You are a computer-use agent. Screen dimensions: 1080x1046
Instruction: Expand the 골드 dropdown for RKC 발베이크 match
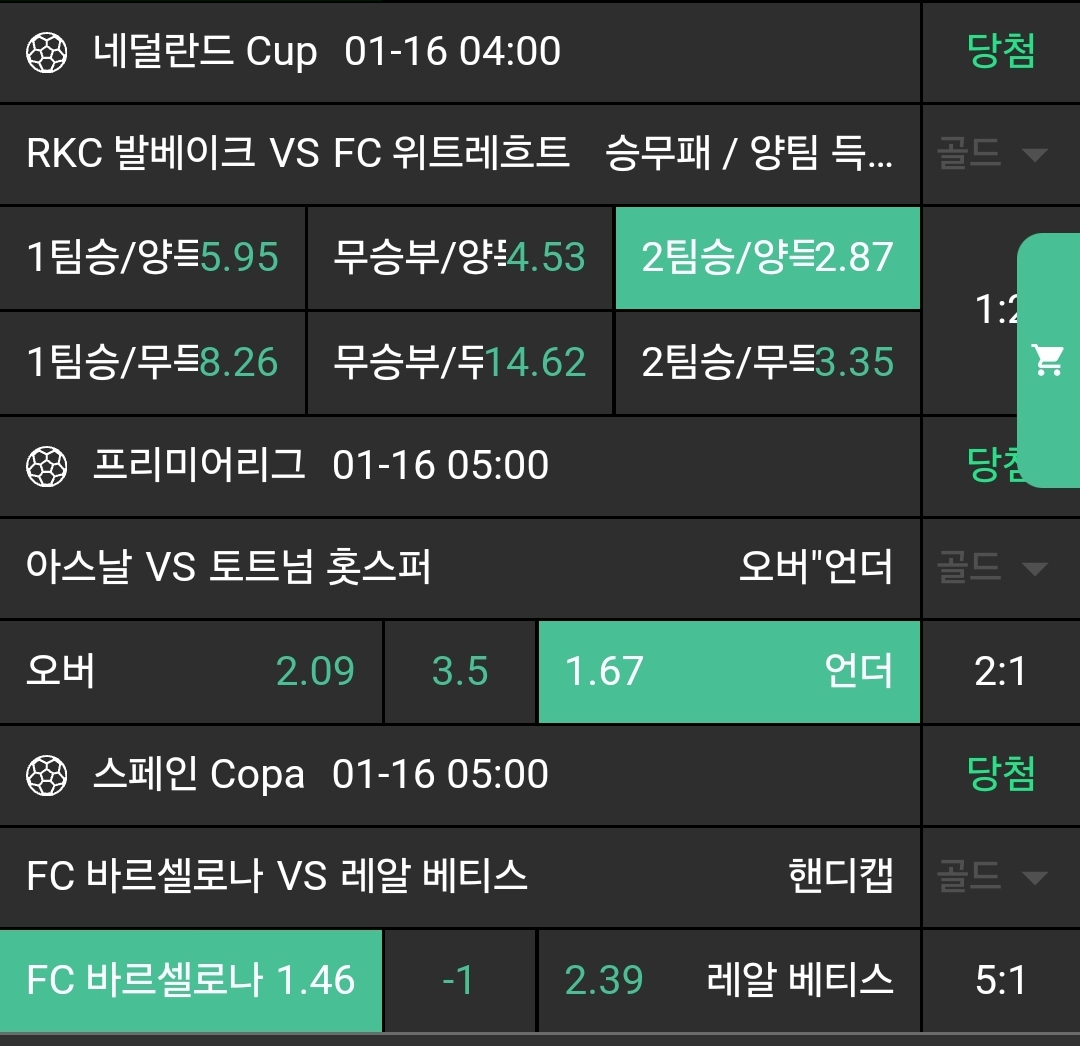pos(992,155)
